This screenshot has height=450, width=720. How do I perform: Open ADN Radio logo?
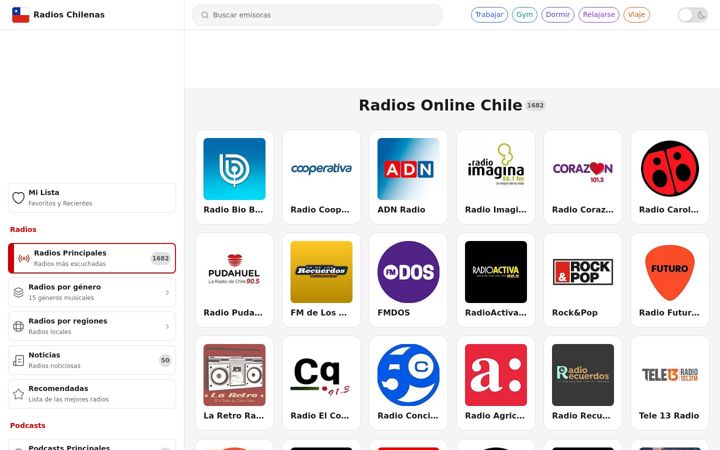tap(408, 169)
